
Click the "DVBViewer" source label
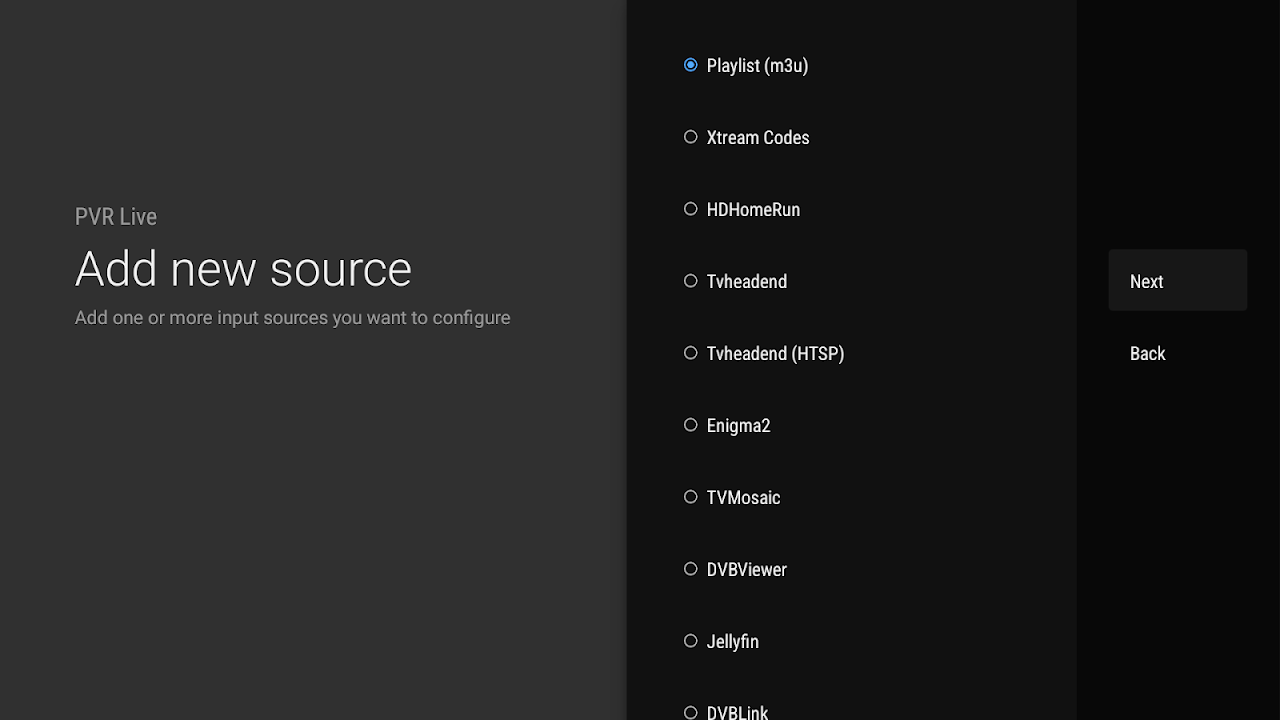pos(746,570)
